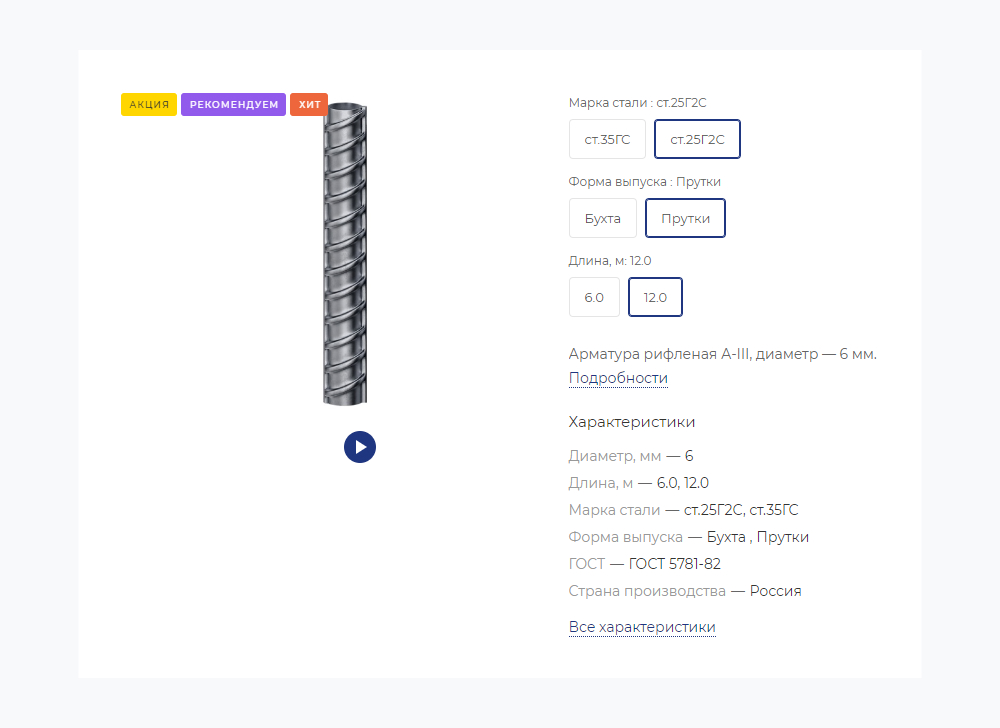Click the Арматура рифленая A-III description
Screen dimensions: 1000x728
pos(722,353)
